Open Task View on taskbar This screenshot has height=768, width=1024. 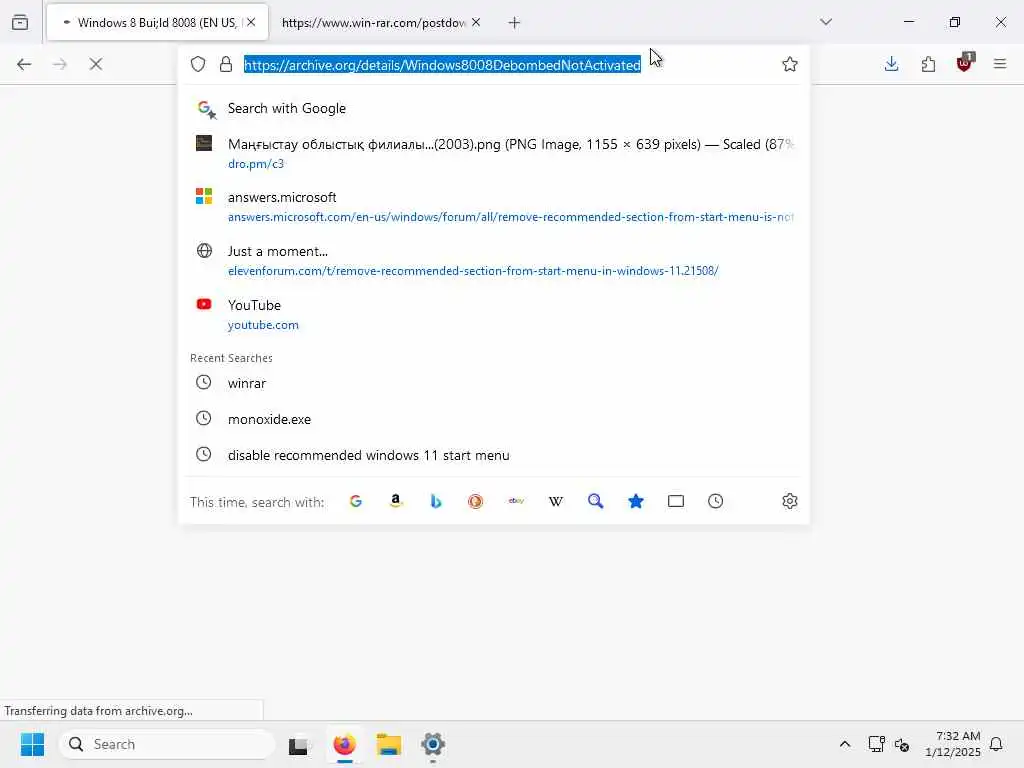pyautogui.click(x=299, y=744)
